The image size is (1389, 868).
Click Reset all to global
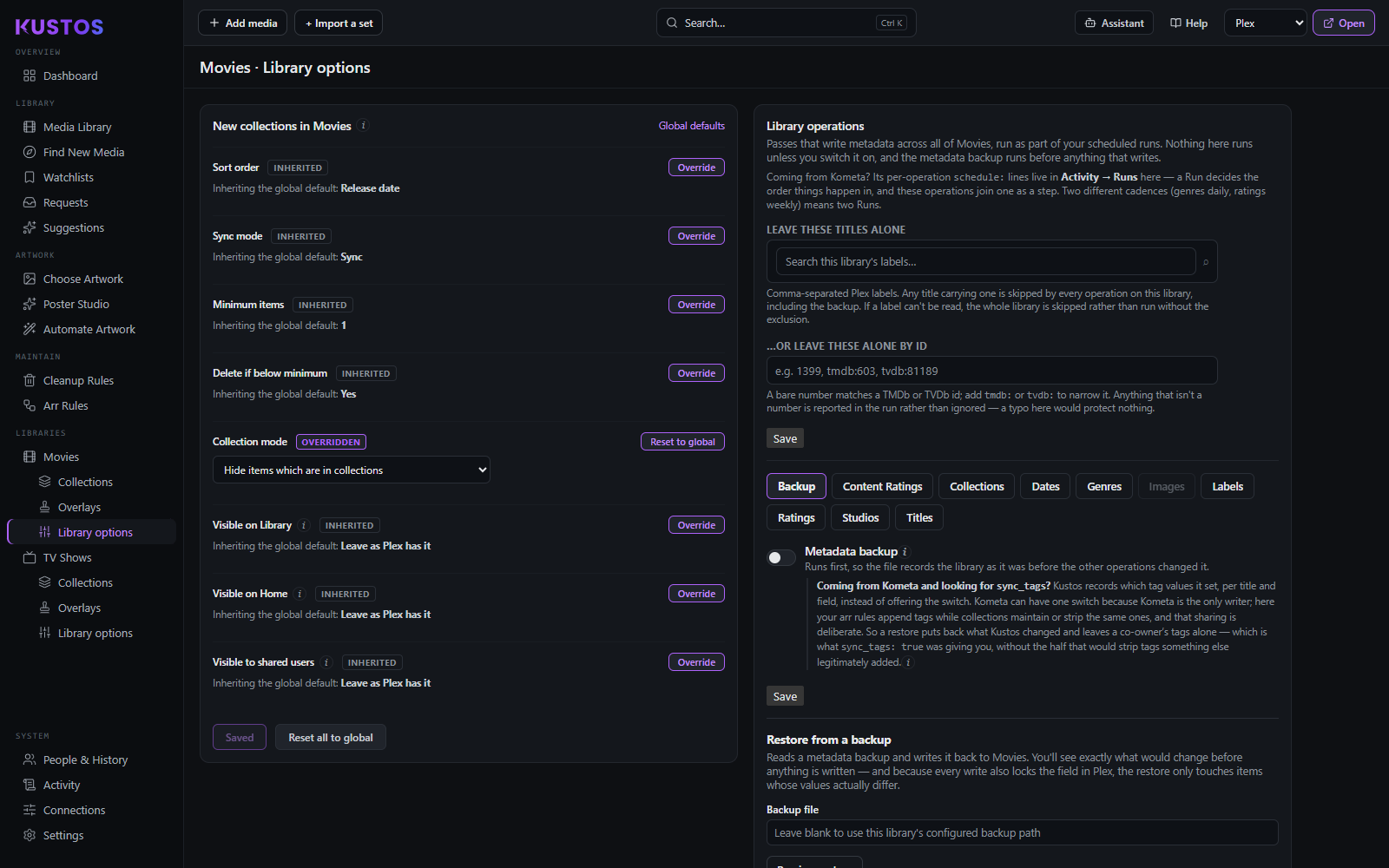coord(331,737)
